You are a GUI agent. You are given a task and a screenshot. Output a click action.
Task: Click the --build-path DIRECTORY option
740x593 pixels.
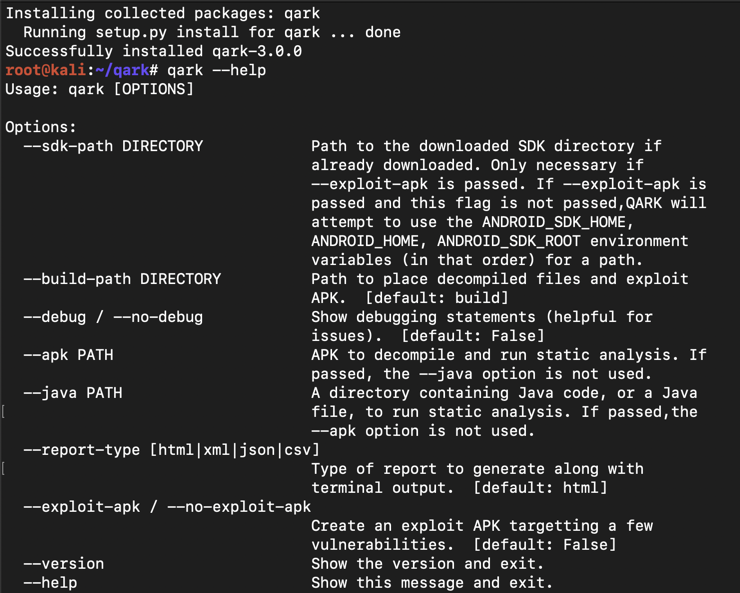122,279
